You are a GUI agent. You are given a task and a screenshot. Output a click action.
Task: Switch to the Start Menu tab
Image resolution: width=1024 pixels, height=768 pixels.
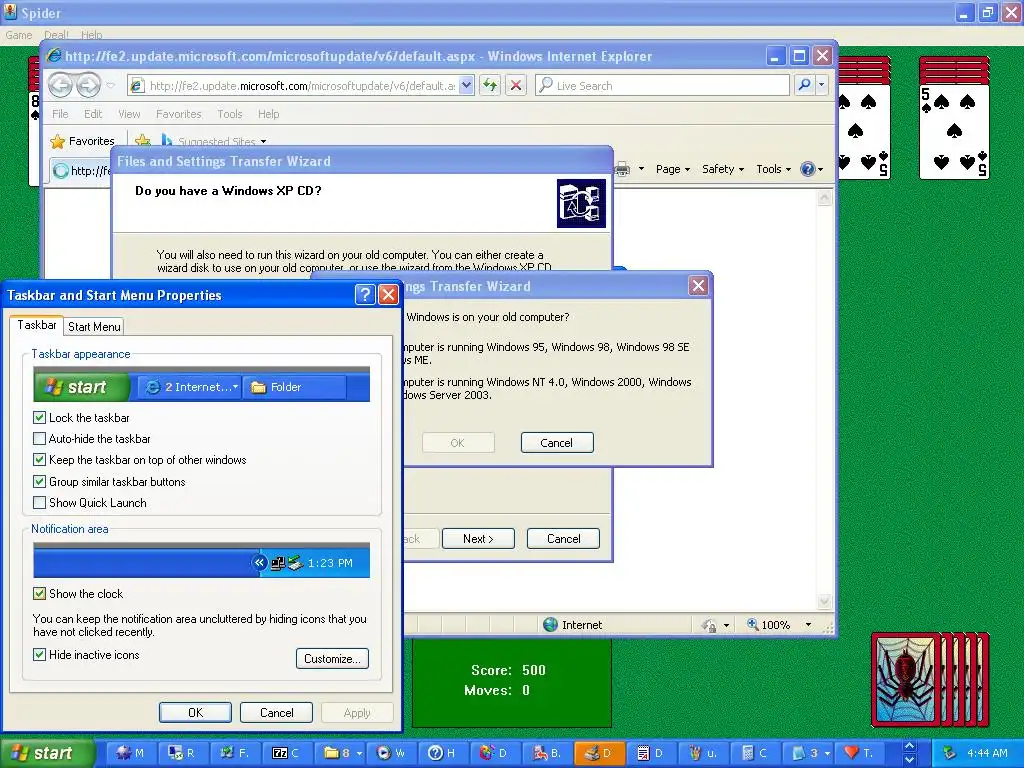(94, 327)
